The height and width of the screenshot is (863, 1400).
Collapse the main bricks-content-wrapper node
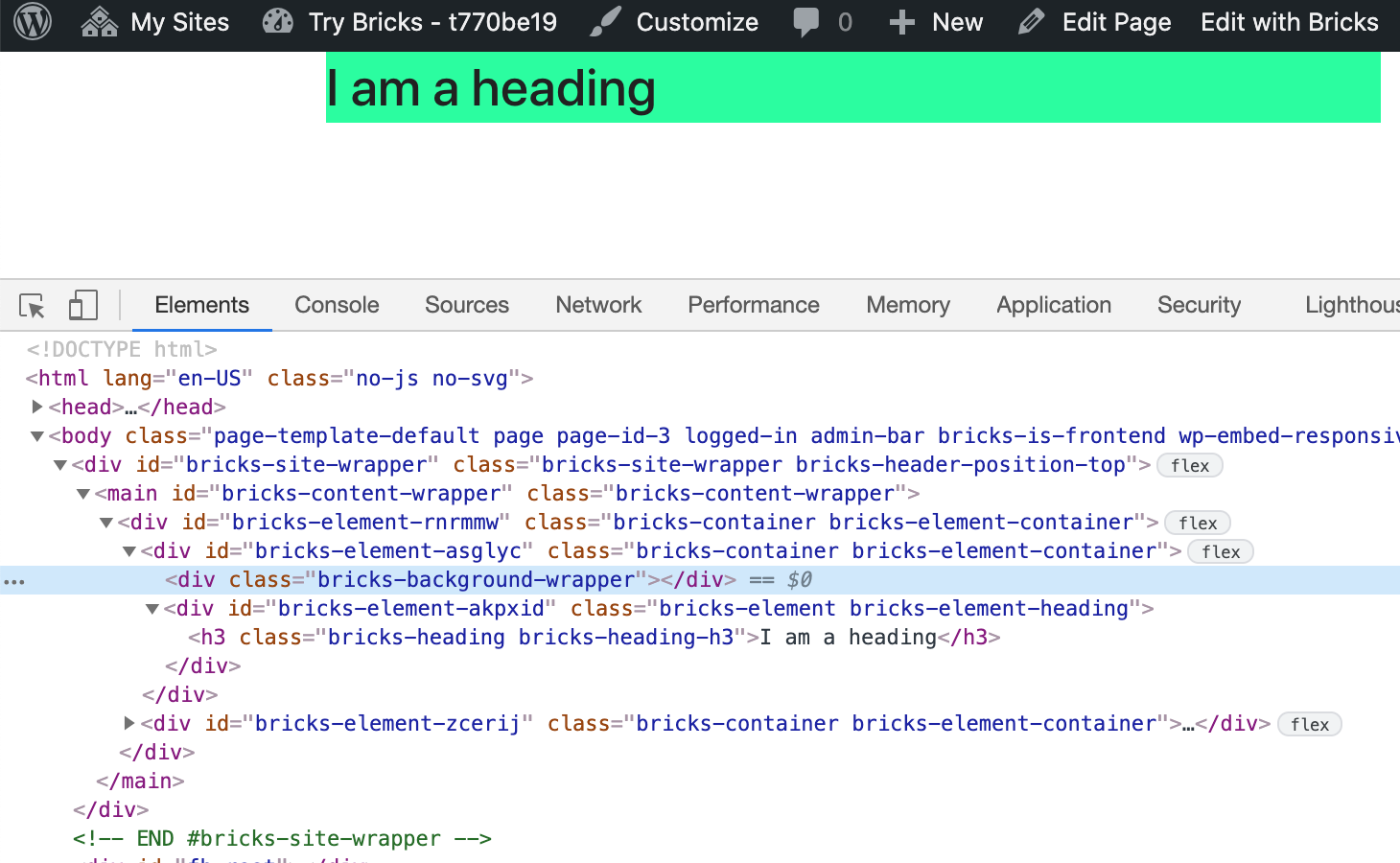[82, 493]
